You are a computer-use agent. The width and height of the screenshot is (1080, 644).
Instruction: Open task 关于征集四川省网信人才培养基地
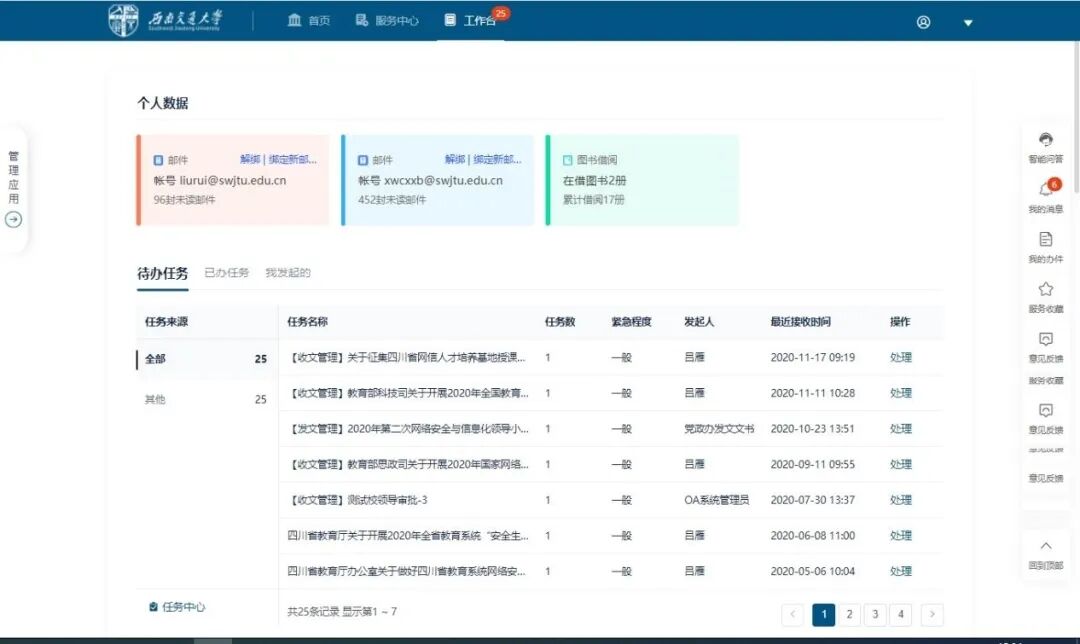tap(407, 357)
